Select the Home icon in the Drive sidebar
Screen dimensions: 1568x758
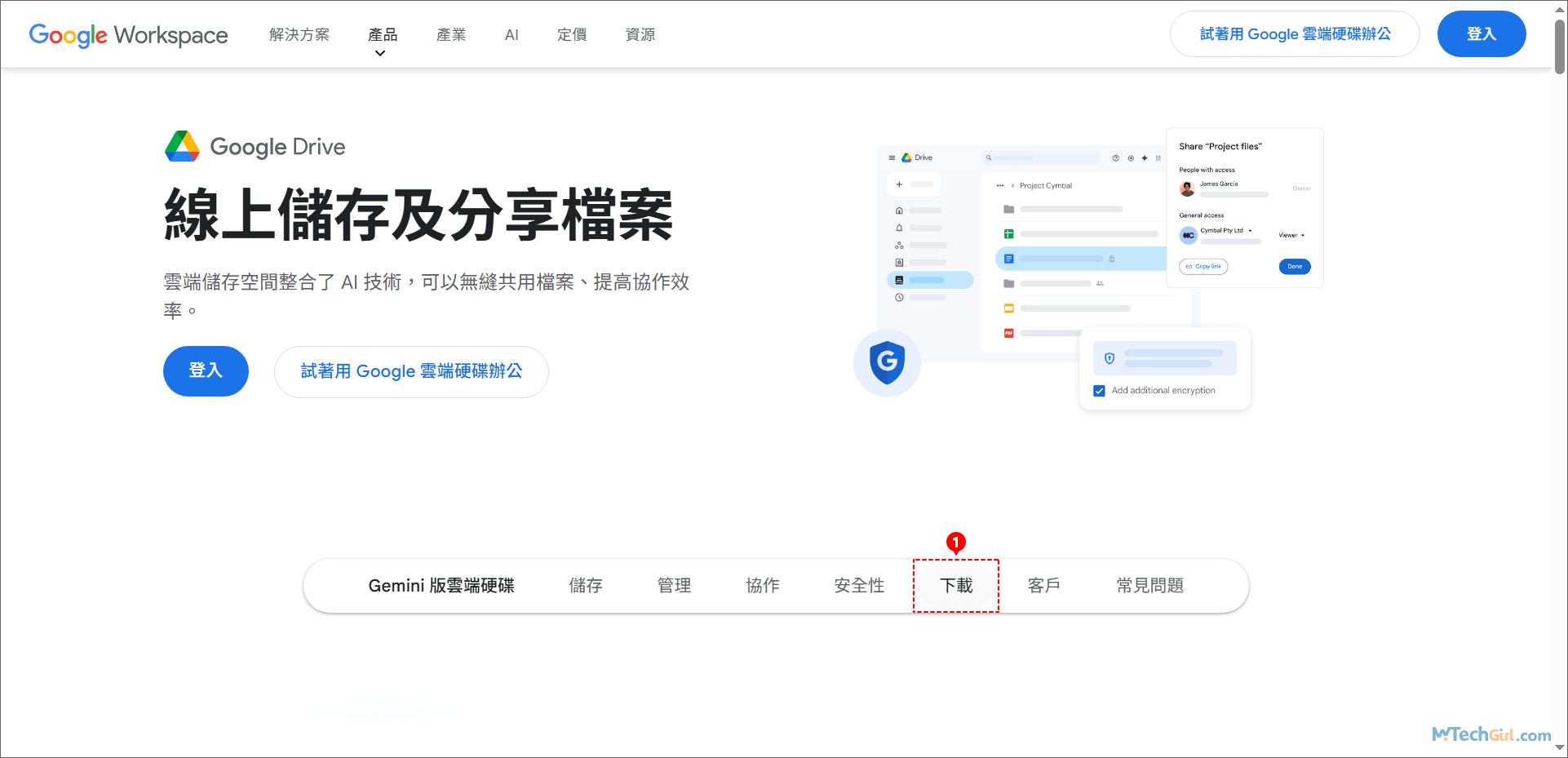[899, 211]
